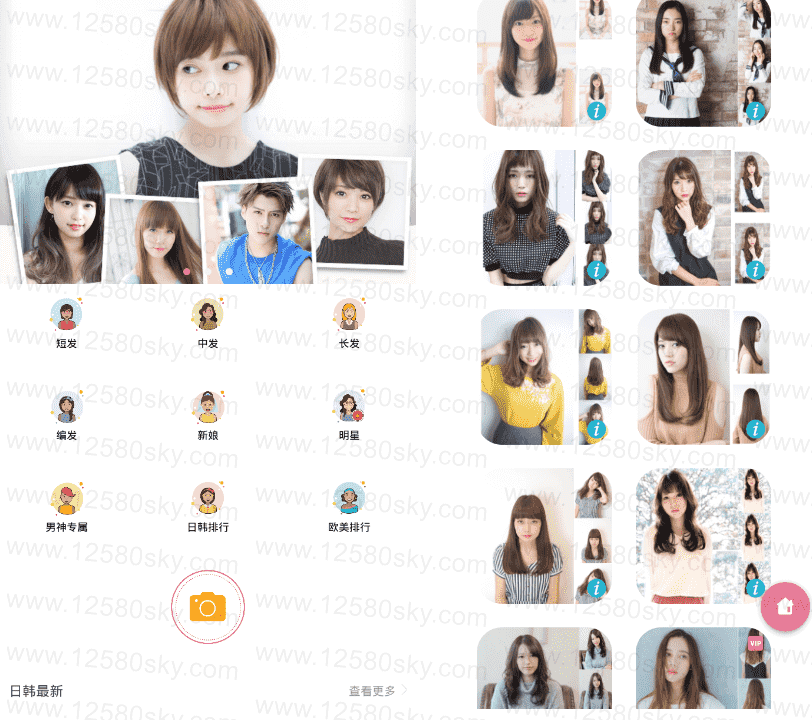Open the VIP blue-background hairstyle main photo

[x=689, y=668]
